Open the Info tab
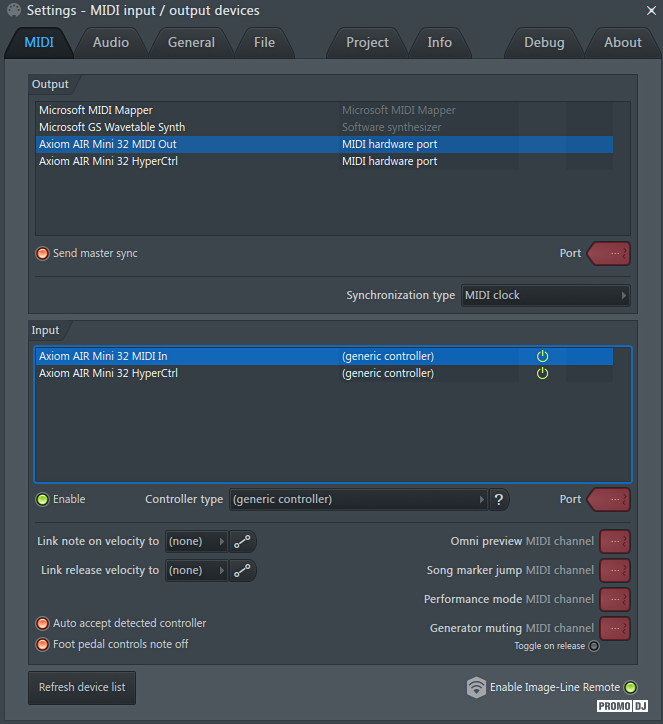 pyautogui.click(x=440, y=42)
